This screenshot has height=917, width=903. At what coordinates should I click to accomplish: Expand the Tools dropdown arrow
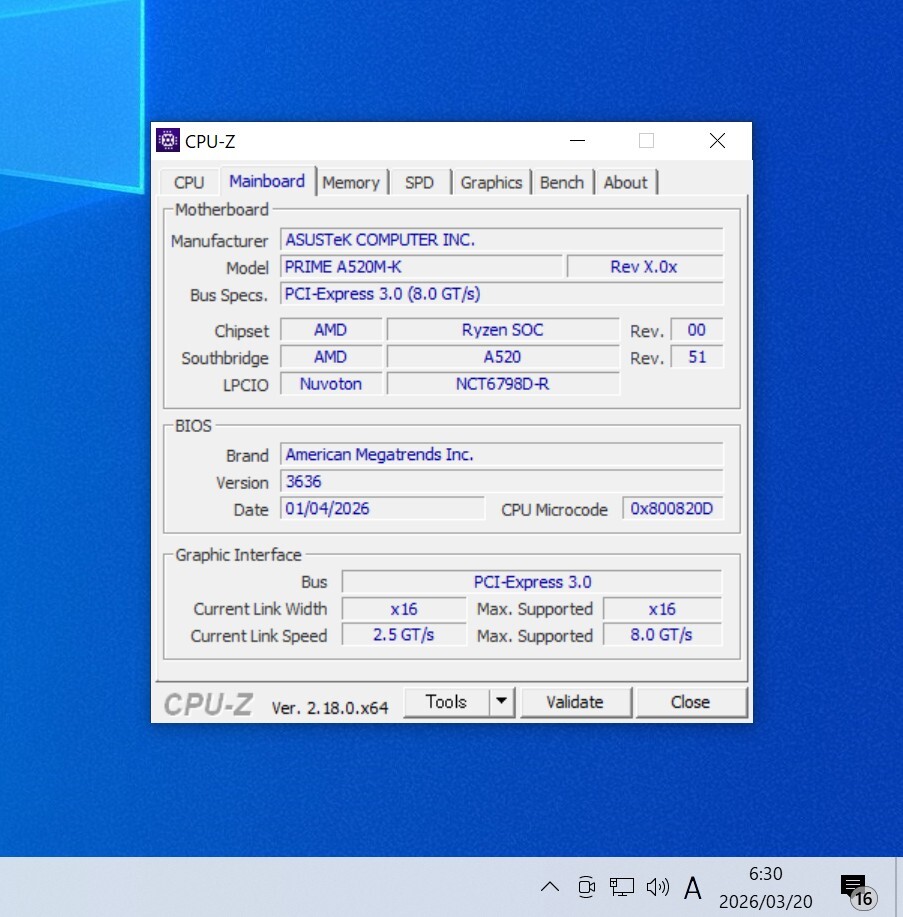click(502, 702)
